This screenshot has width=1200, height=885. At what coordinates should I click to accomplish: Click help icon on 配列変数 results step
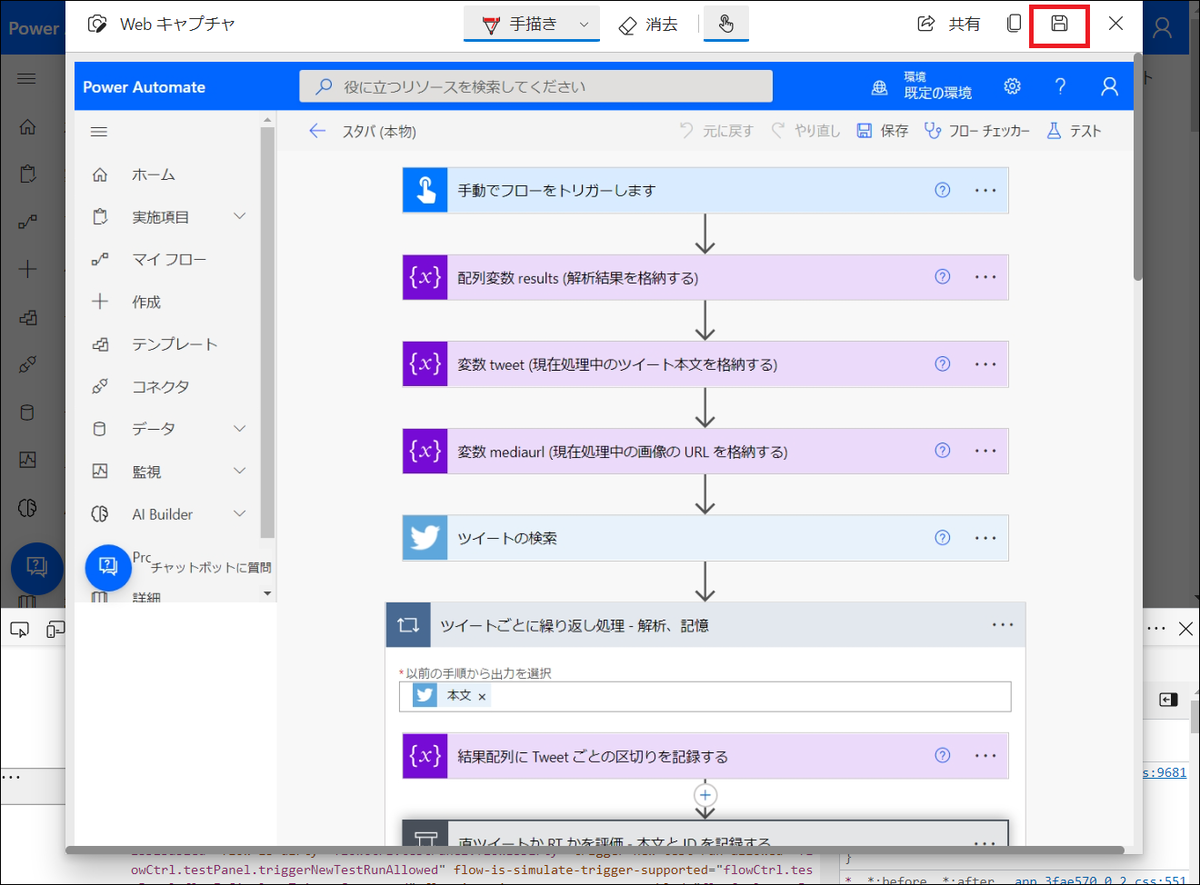[x=942, y=277]
